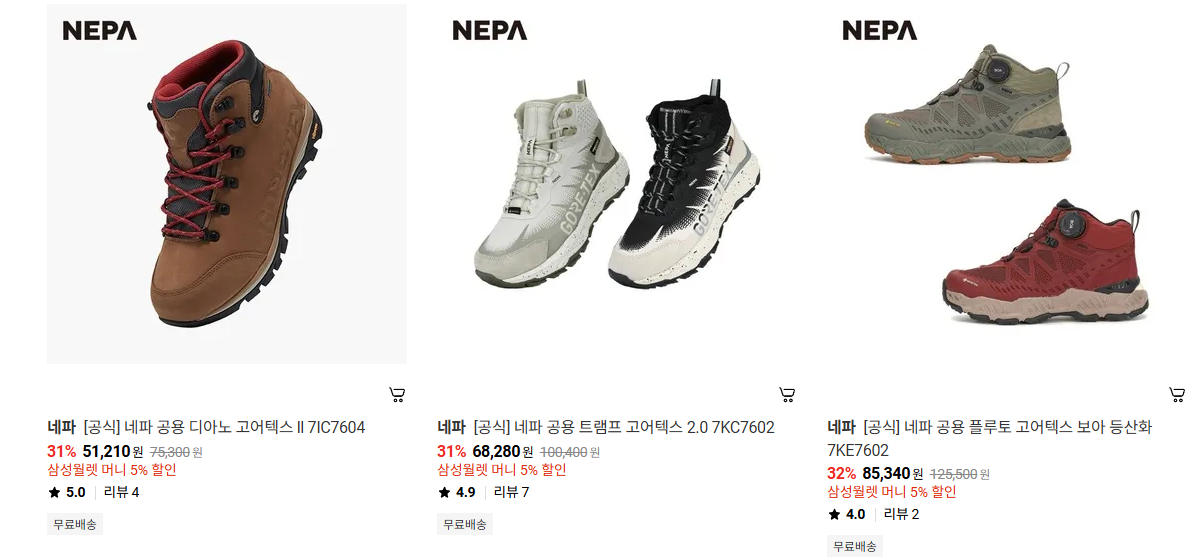Screen dimensions: 1195x560
Task: Click 삼성월렛 머니 5% 할인 under the 68,280원 price
Action: [501, 469]
